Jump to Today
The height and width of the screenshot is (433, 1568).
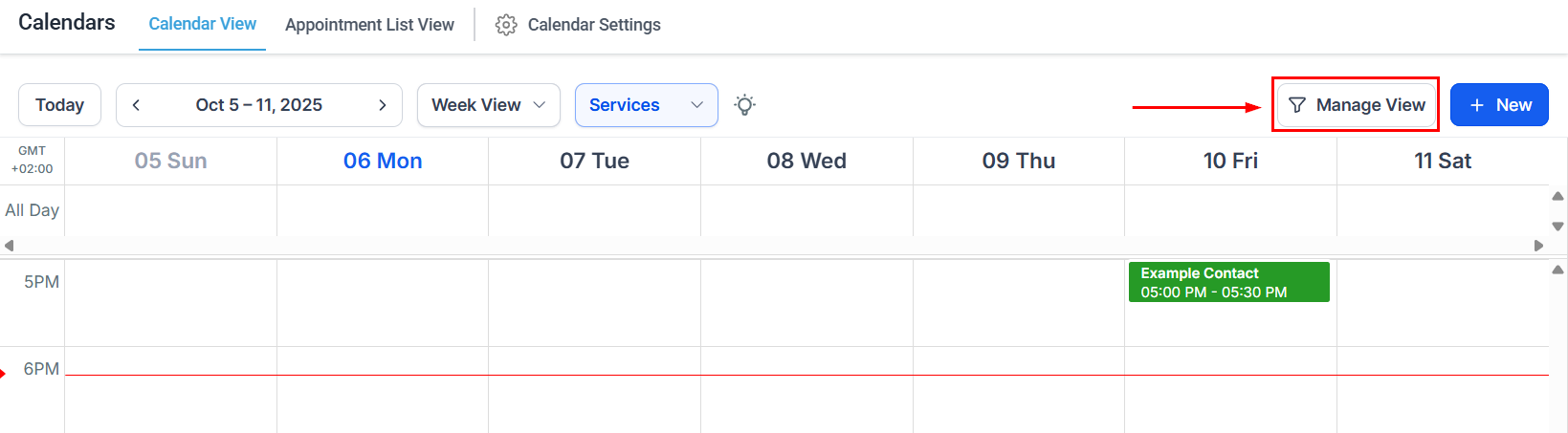click(59, 105)
